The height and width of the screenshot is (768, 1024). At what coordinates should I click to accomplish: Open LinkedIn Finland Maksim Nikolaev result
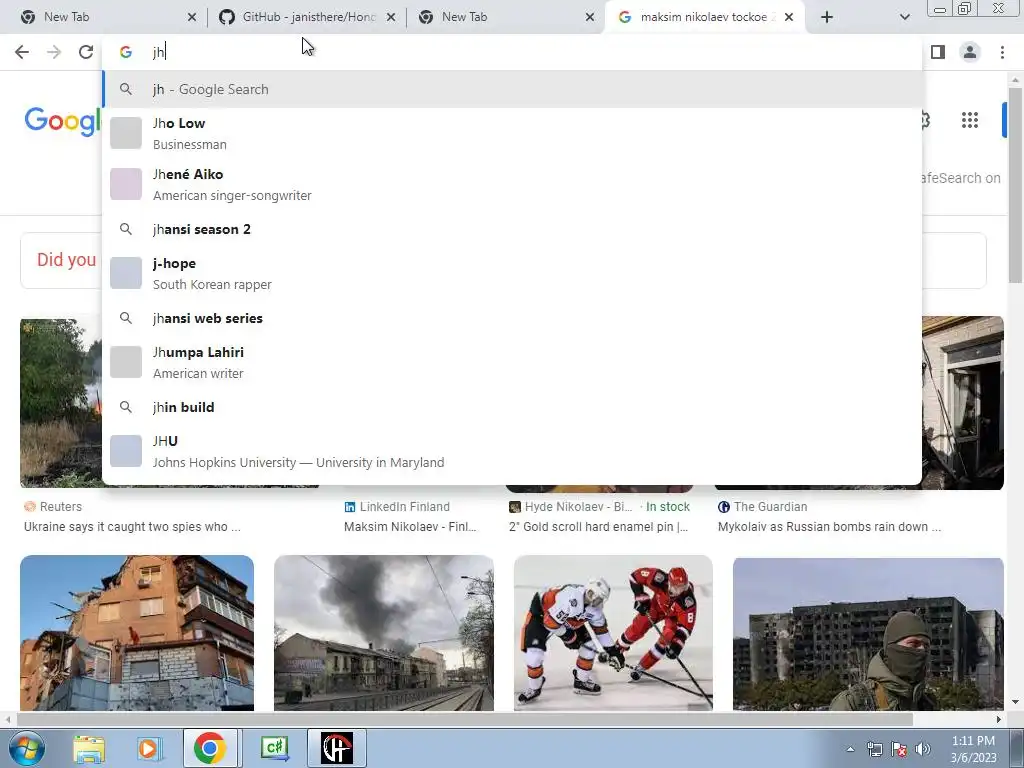click(x=410, y=527)
